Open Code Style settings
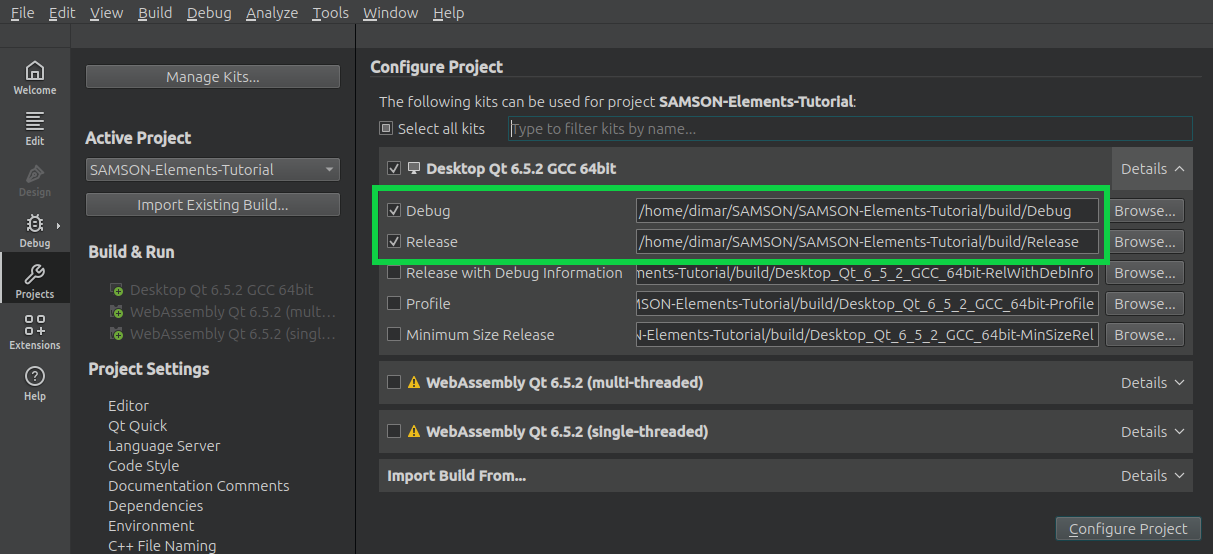The image size is (1213, 554). coord(144,466)
